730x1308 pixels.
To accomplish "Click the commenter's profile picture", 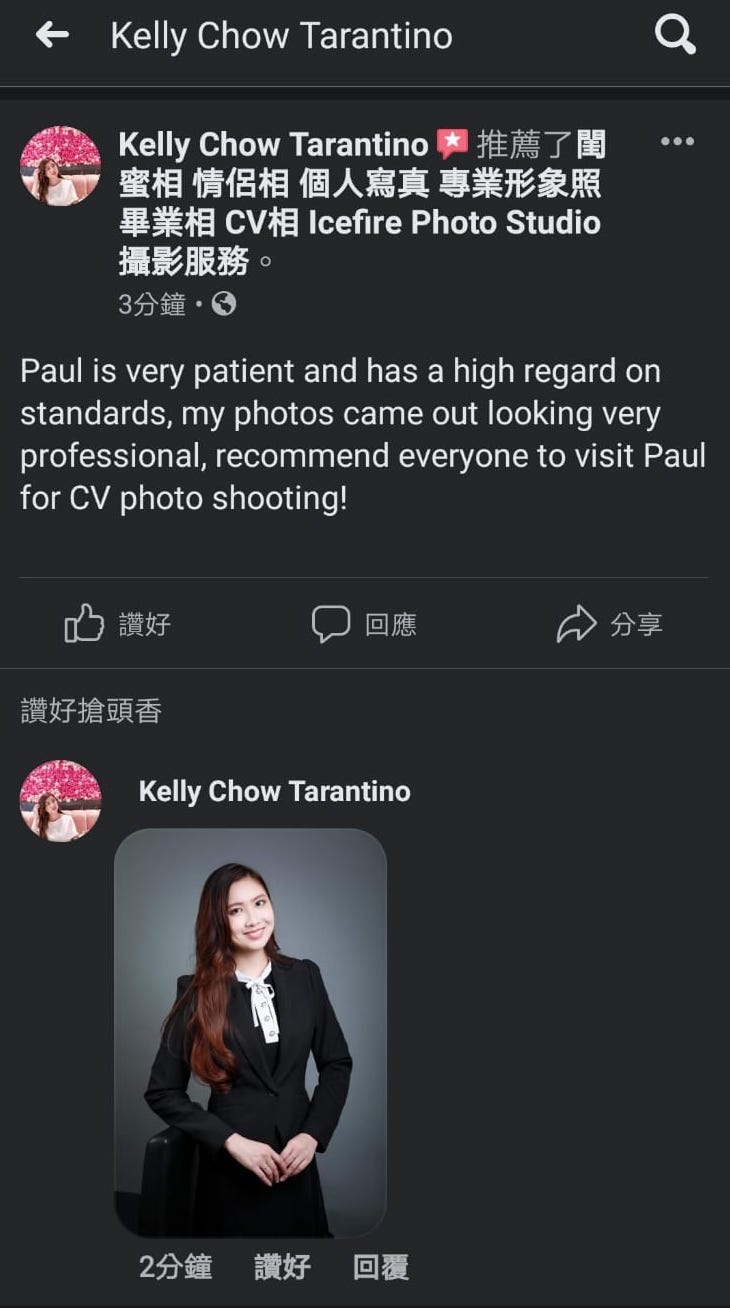I will pos(60,800).
